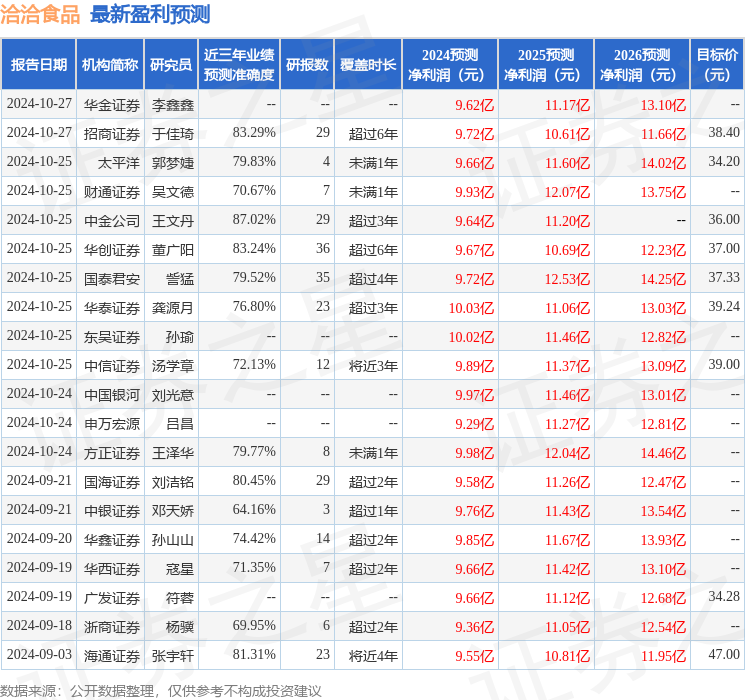This screenshot has height=700, width=745.
Task: Click the 国海证券 institution cell
Action: tap(112, 482)
